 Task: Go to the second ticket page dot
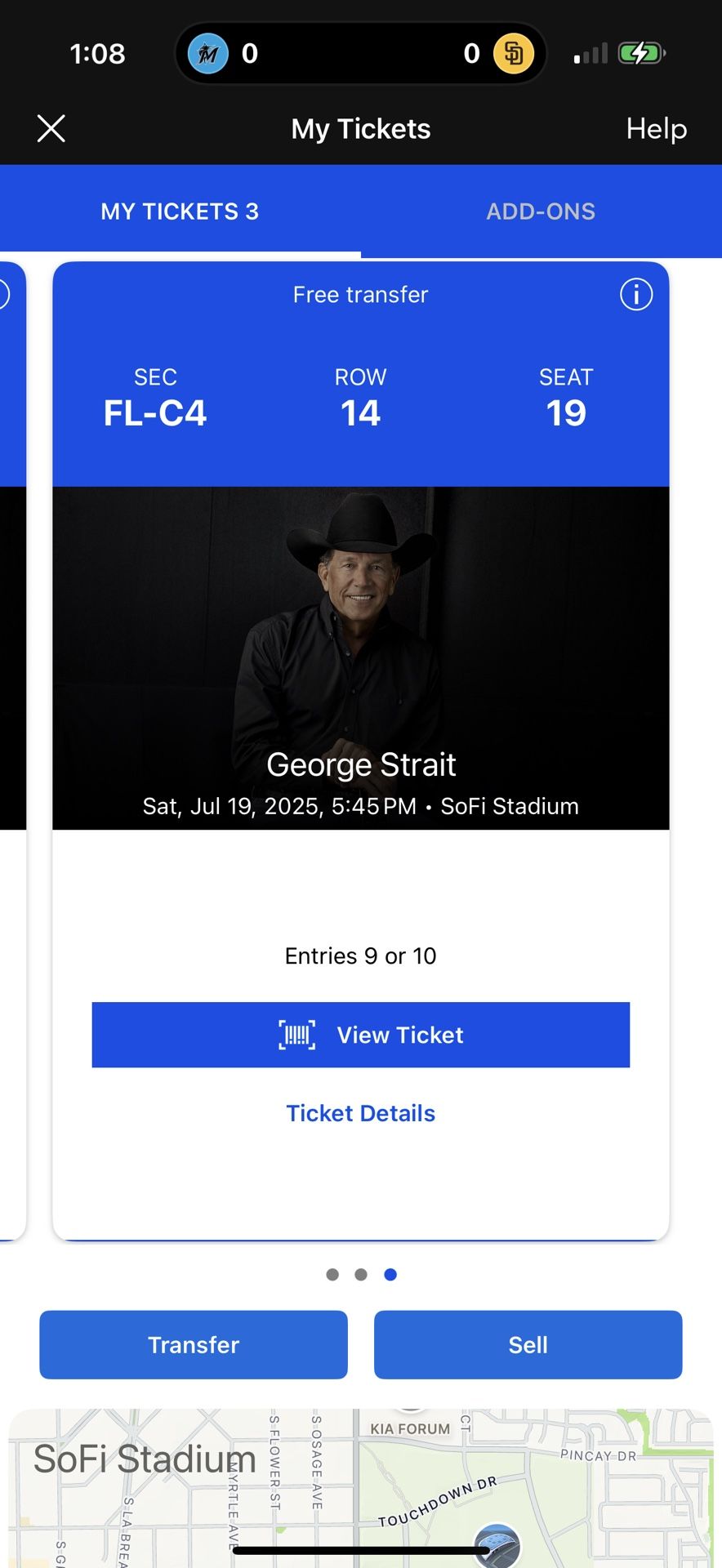[361, 1275]
